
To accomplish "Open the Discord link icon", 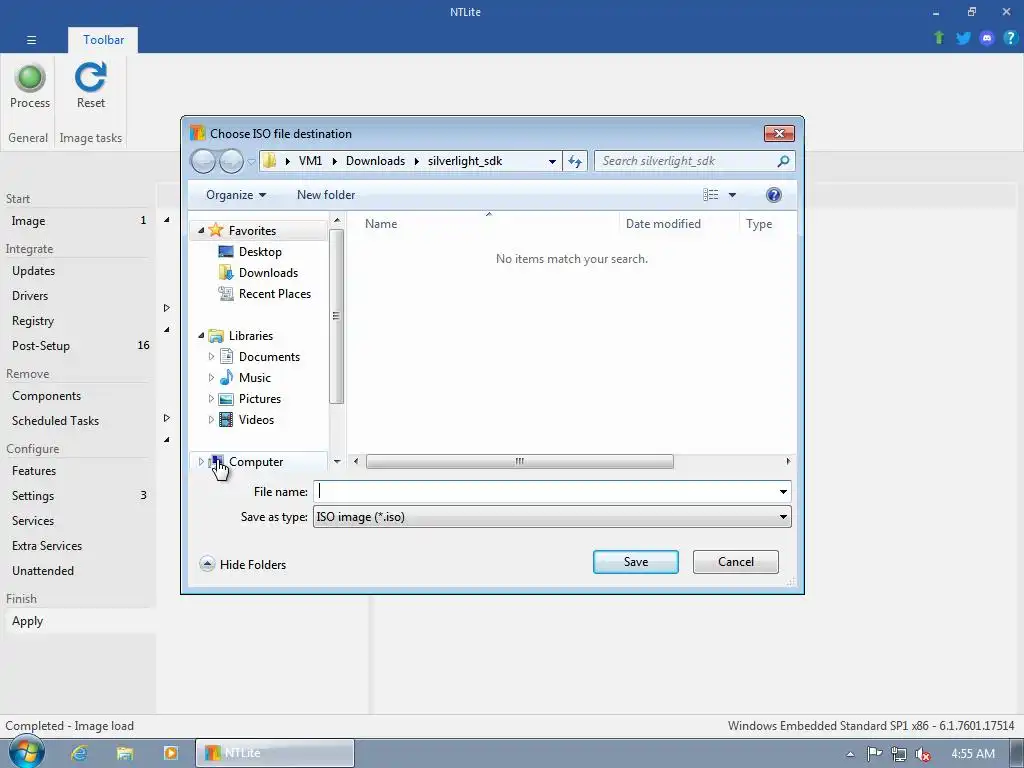I will tap(987, 38).
